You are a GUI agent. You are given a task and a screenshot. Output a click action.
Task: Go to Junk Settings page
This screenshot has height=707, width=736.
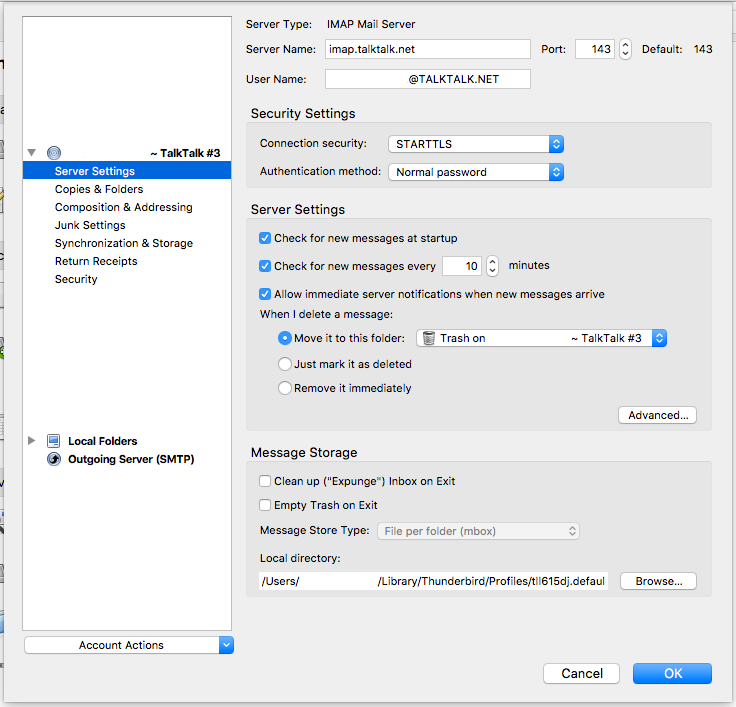[90, 225]
